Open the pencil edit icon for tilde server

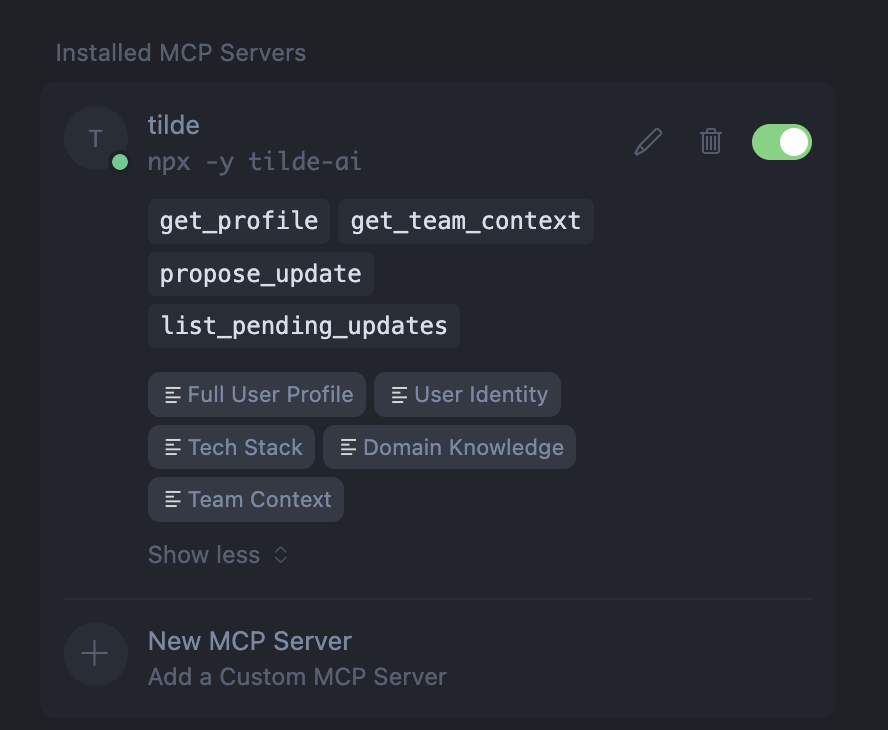point(647,141)
